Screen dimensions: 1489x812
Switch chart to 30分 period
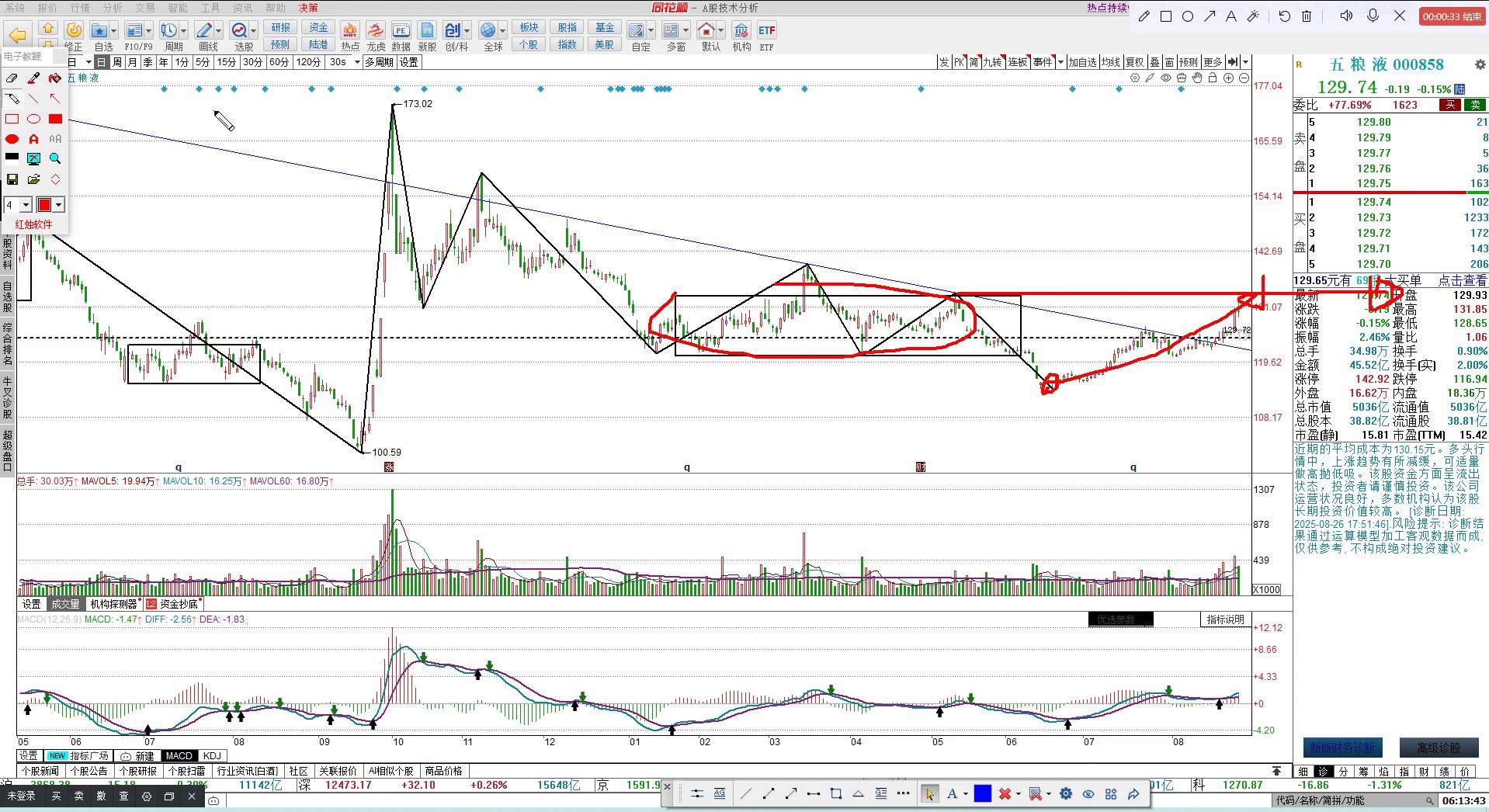(252, 62)
